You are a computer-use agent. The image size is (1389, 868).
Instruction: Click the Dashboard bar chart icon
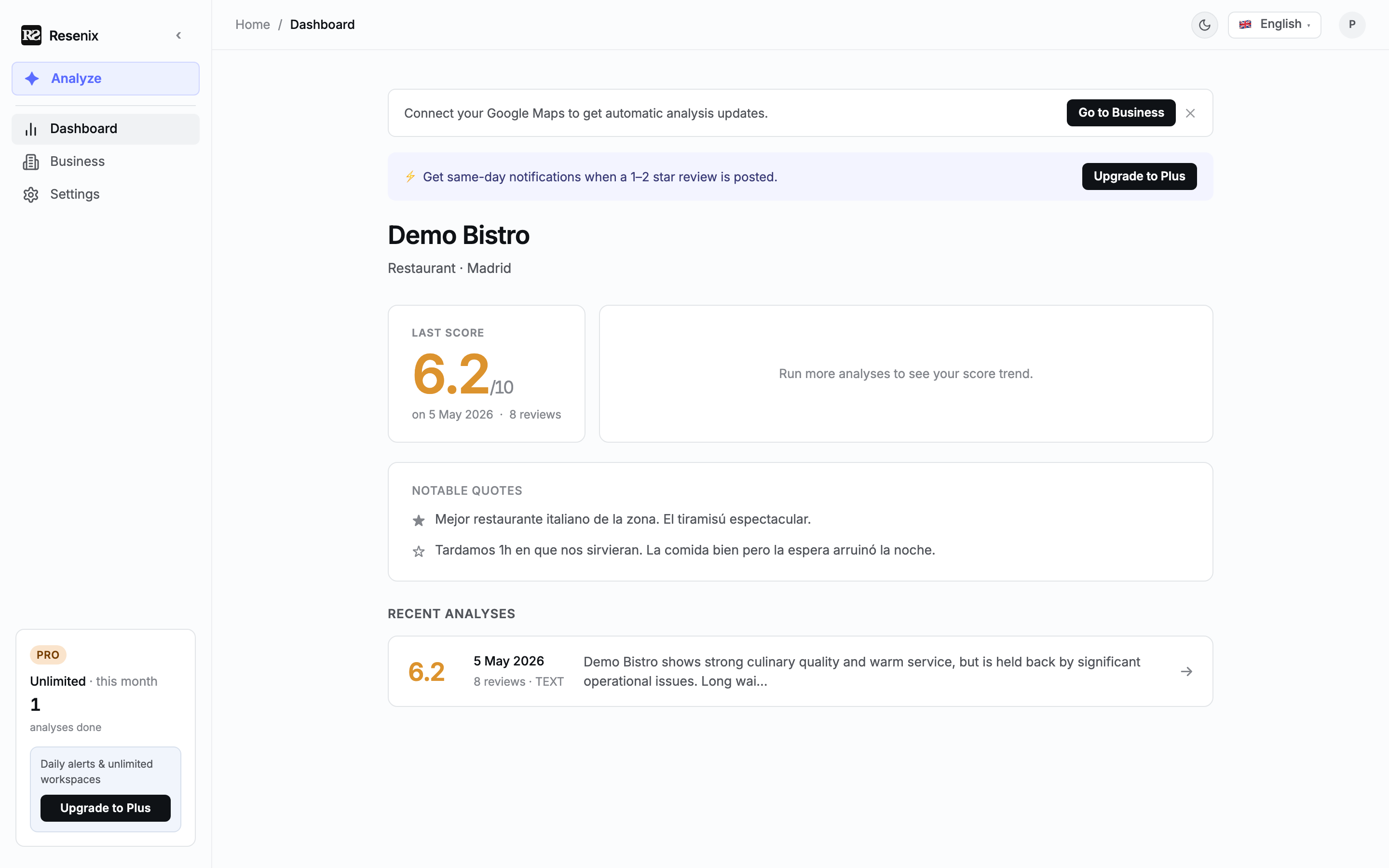pyautogui.click(x=31, y=129)
